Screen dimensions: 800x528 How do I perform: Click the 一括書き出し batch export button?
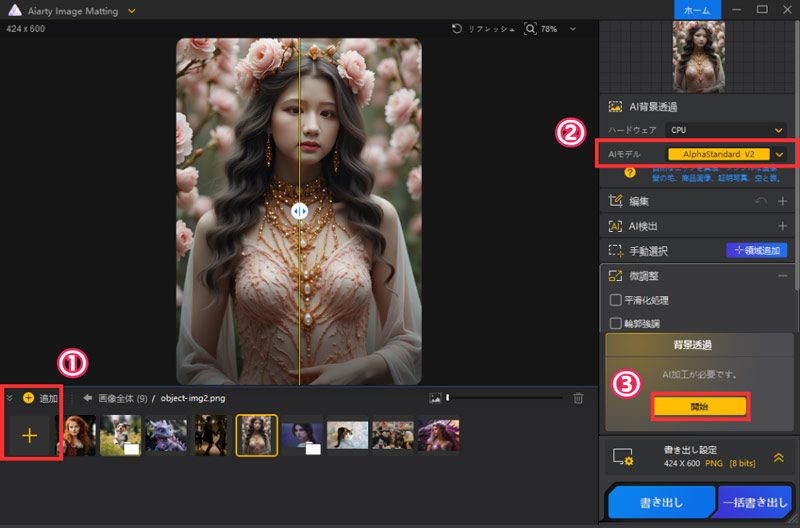(x=755, y=502)
